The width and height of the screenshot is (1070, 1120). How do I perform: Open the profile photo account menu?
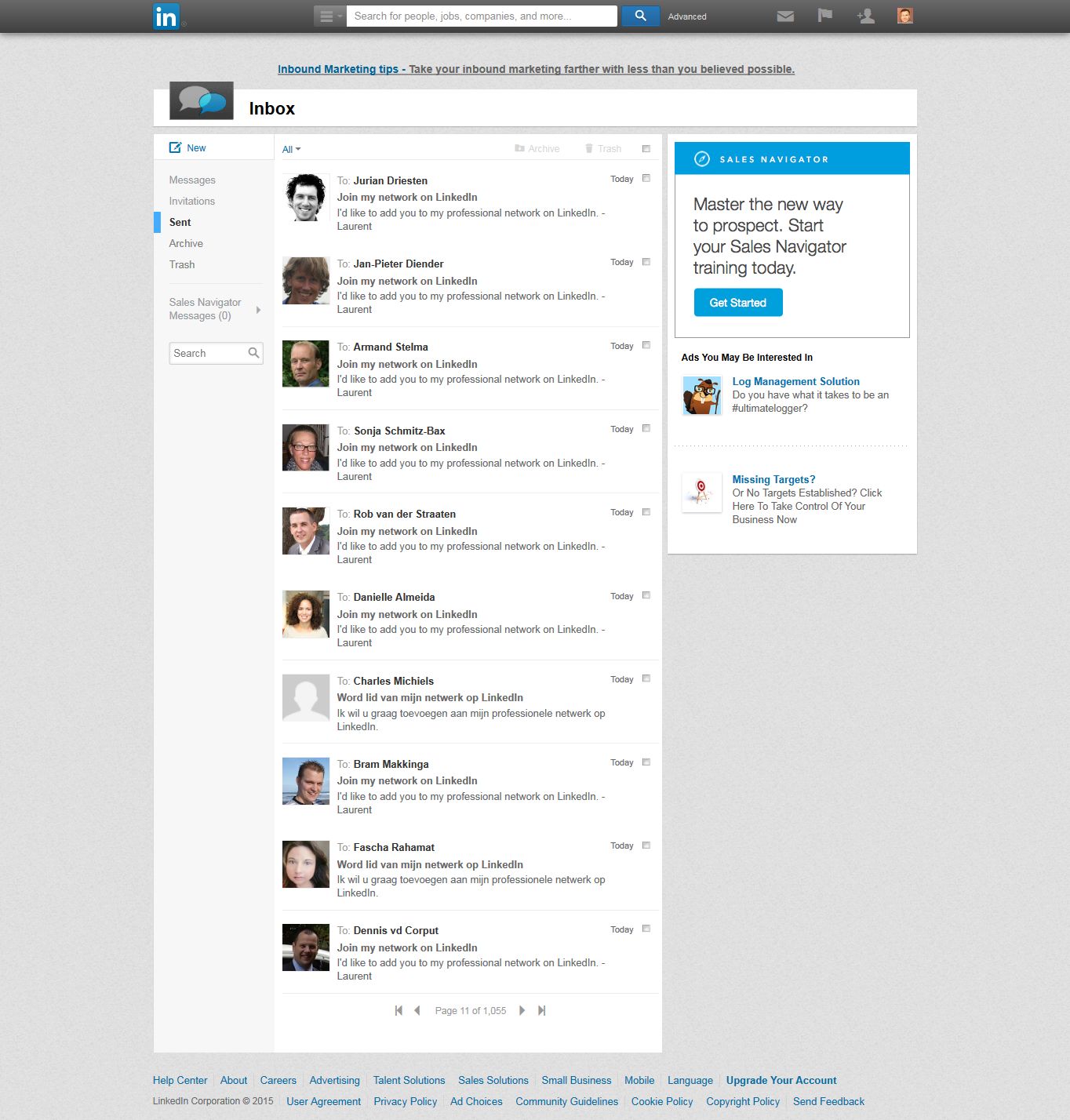[904, 16]
